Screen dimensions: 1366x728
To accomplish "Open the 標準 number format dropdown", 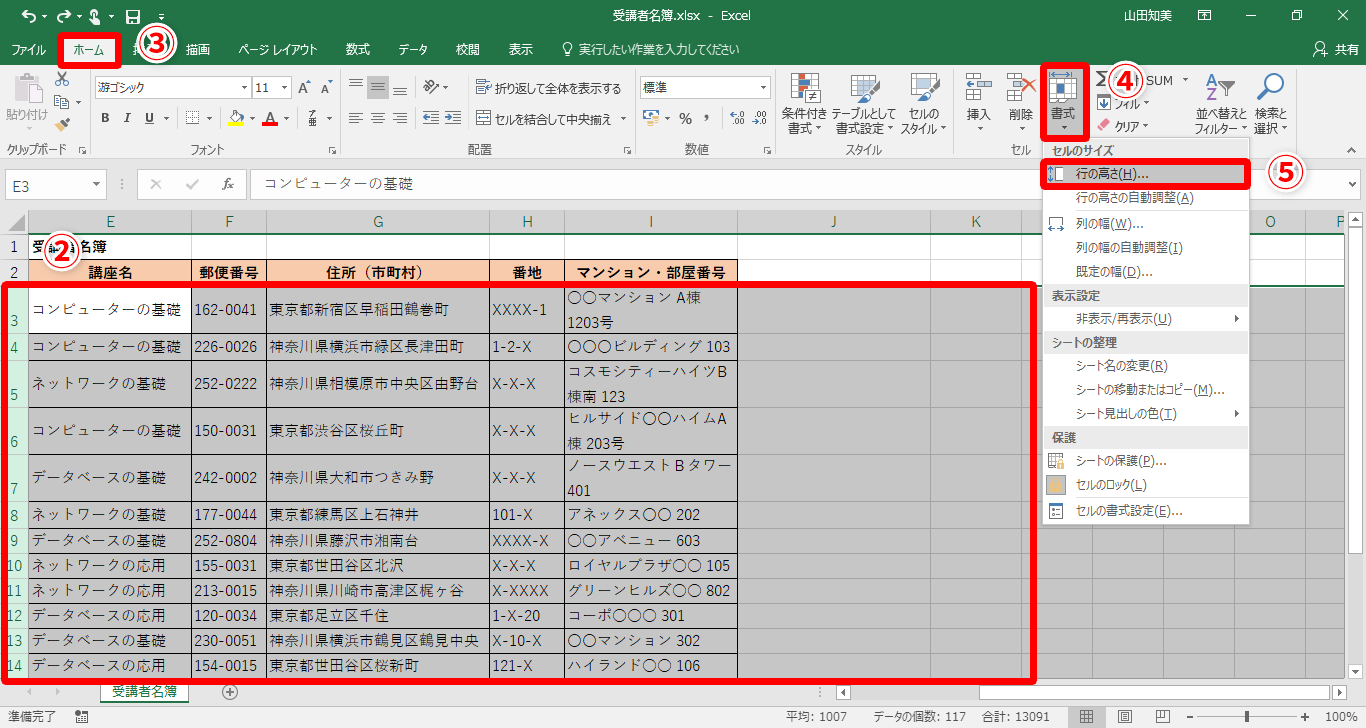I will 764,88.
